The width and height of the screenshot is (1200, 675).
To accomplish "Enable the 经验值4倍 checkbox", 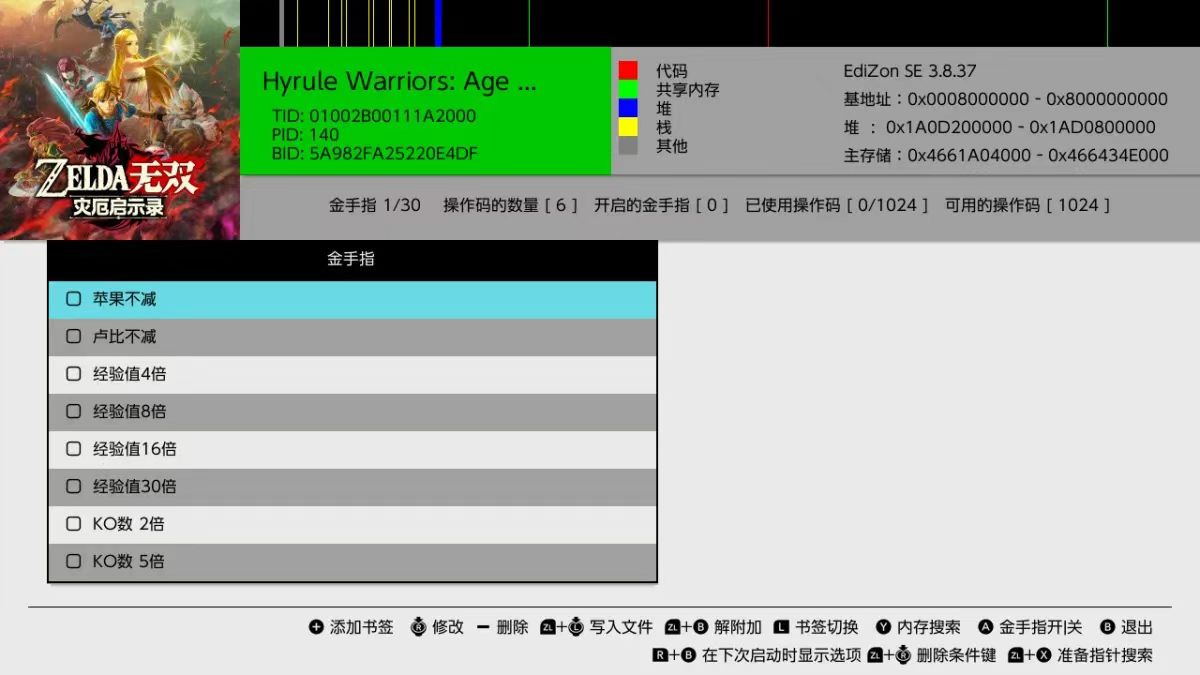I will pyautogui.click(x=73, y=374).
